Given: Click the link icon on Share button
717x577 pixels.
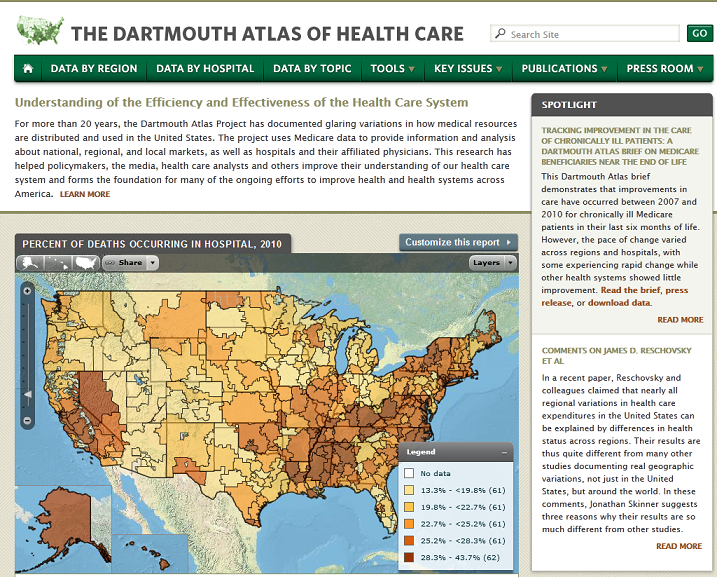Looking at the screenshot, I should tap(110, 263).
